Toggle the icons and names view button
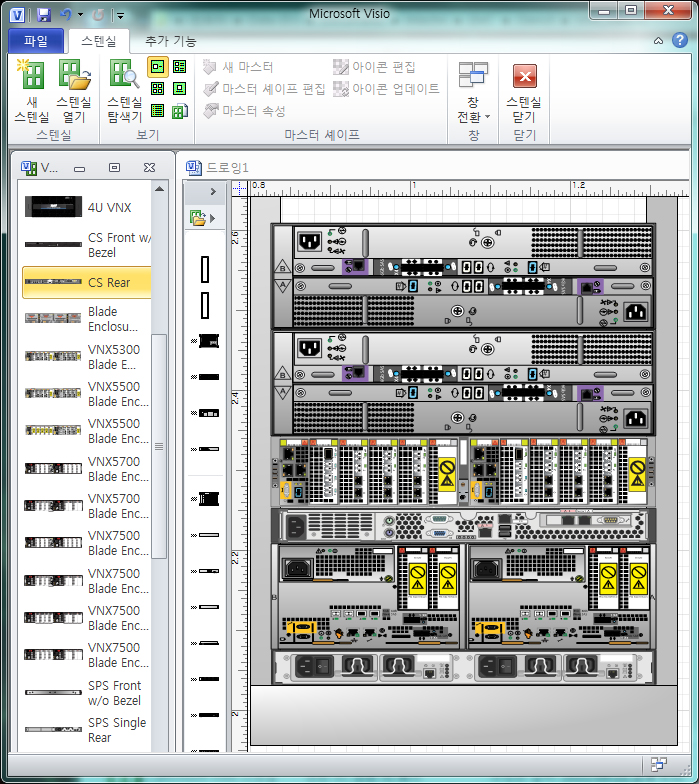Screen dimensions: 699x784 158,66
